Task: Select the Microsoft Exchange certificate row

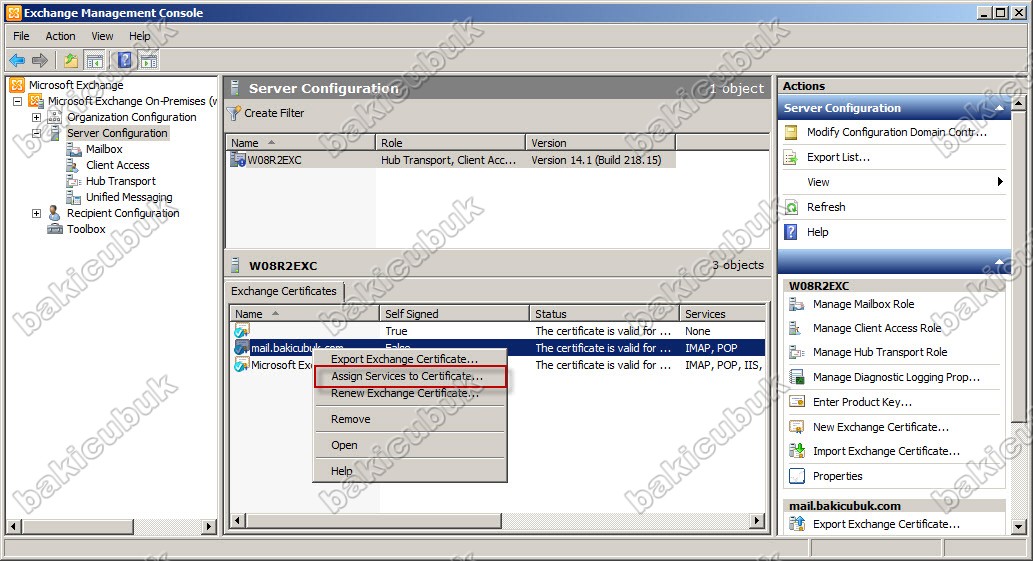Action: (498, 365)
